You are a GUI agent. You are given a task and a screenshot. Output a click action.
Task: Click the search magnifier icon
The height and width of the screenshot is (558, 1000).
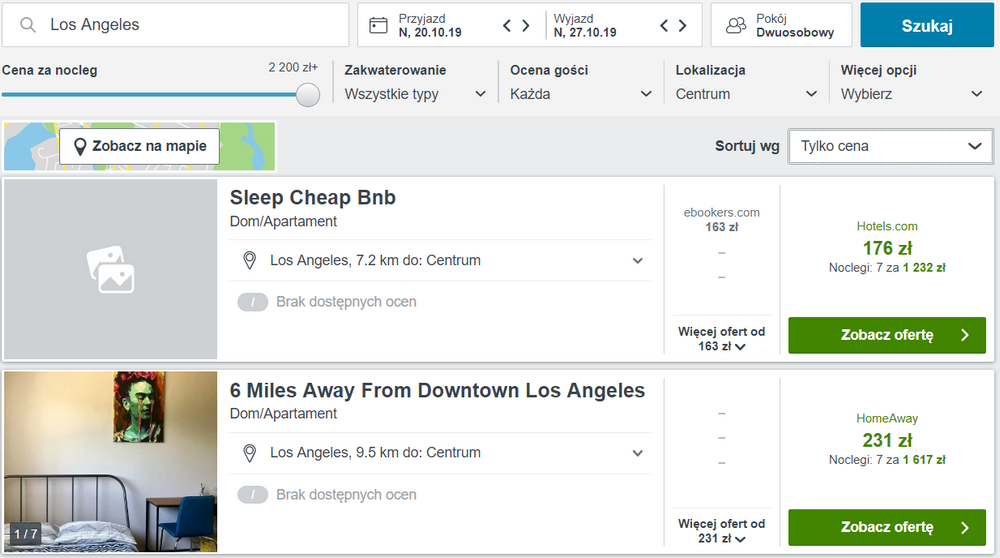[27, 25]
